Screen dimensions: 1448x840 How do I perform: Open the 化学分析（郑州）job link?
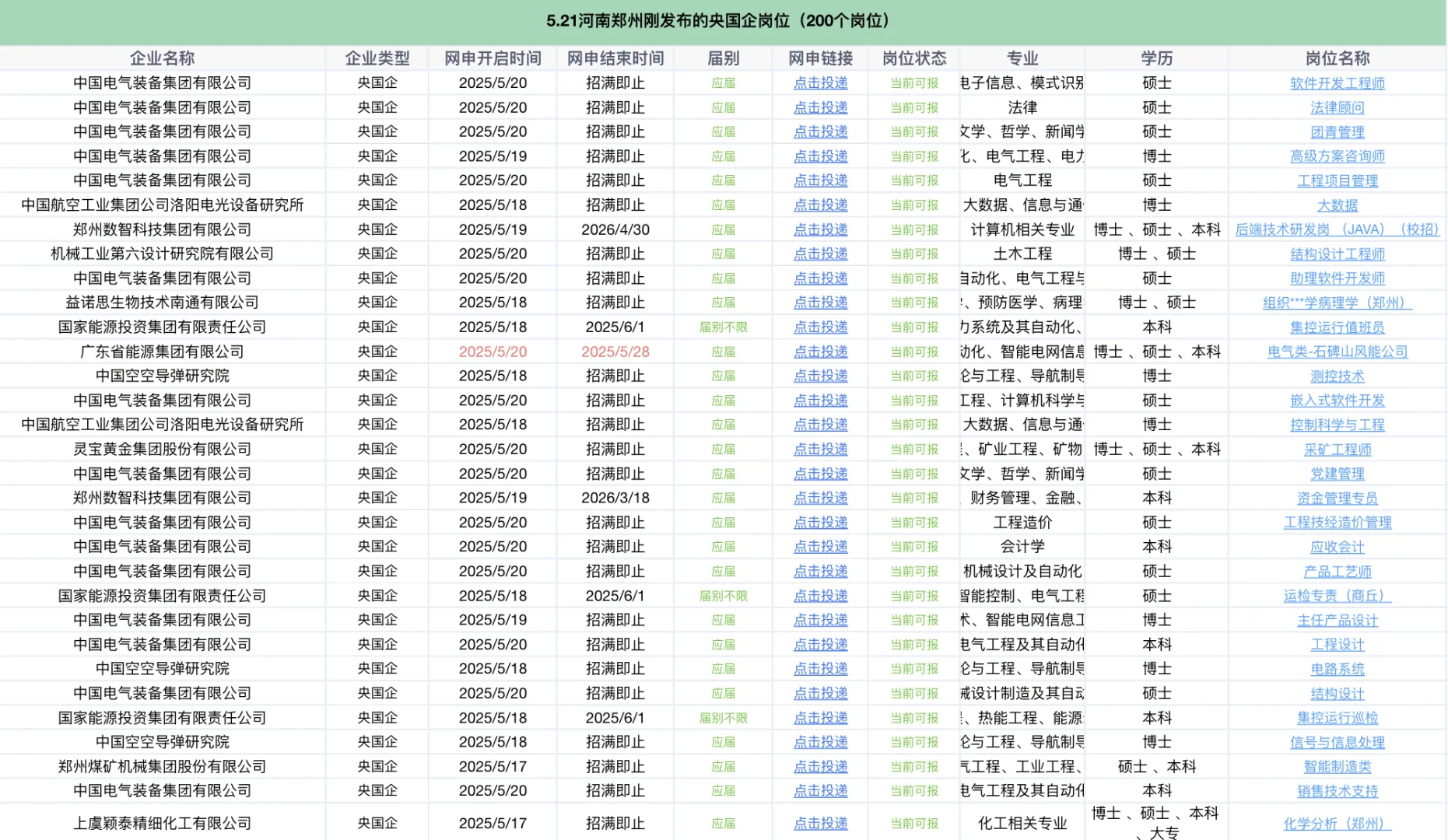coord(1337,824)
